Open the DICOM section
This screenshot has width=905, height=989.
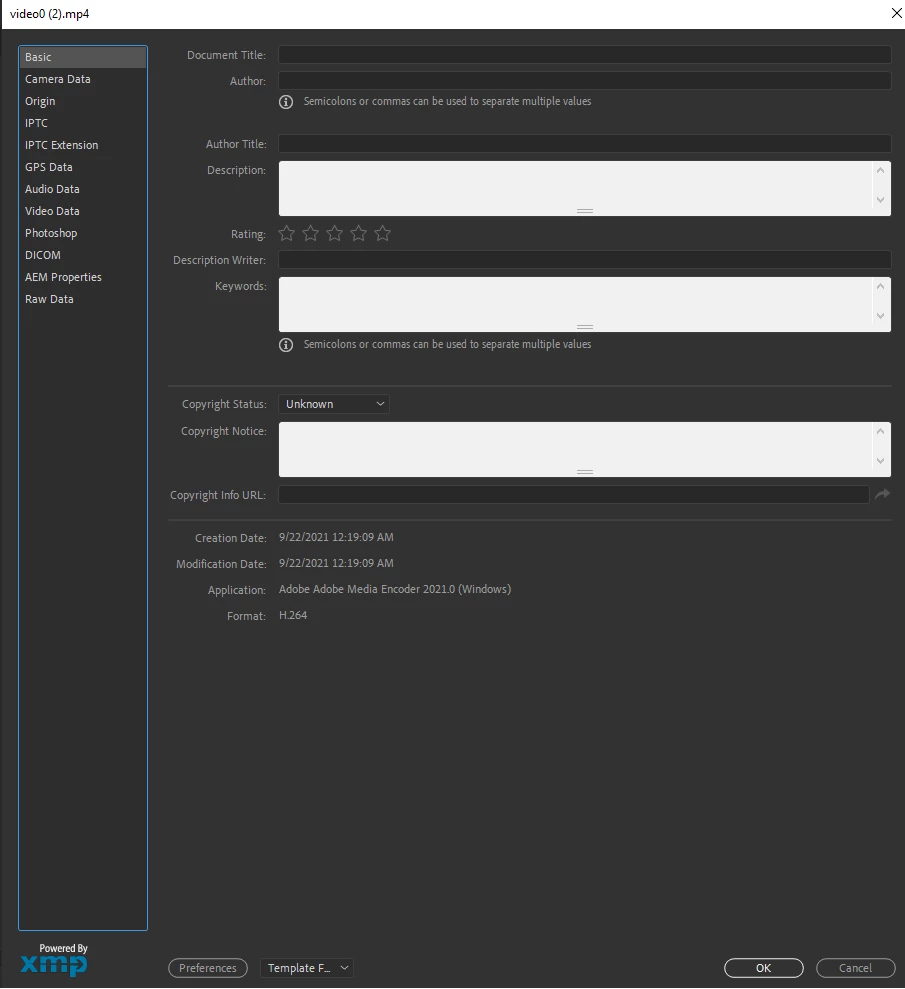[x=83, y=255]
